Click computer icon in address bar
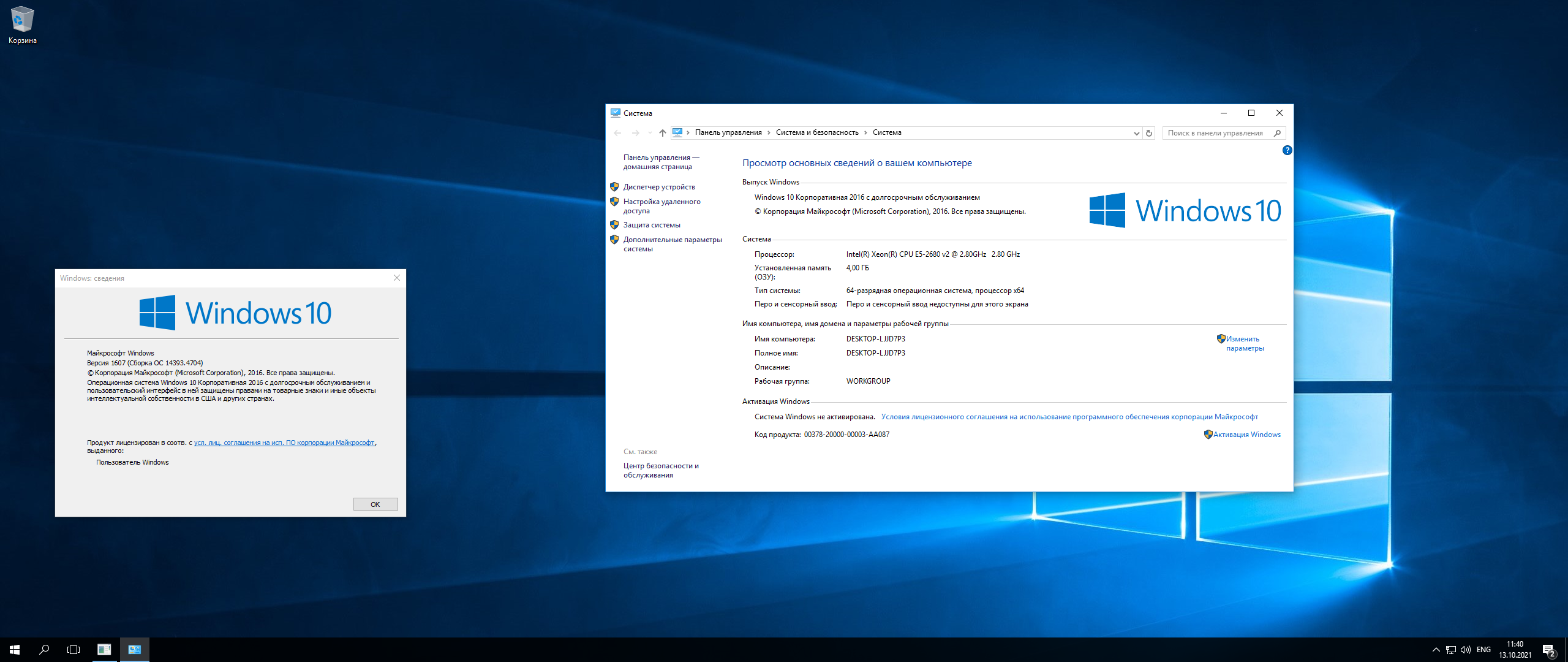This screenshot has width=1568, height=662. pos(677,132)
